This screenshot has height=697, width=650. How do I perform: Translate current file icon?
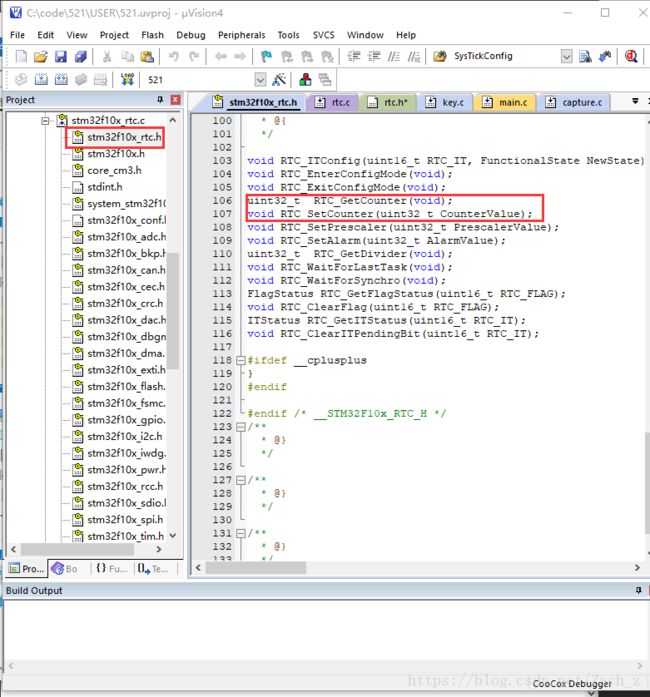coord(21,80)
